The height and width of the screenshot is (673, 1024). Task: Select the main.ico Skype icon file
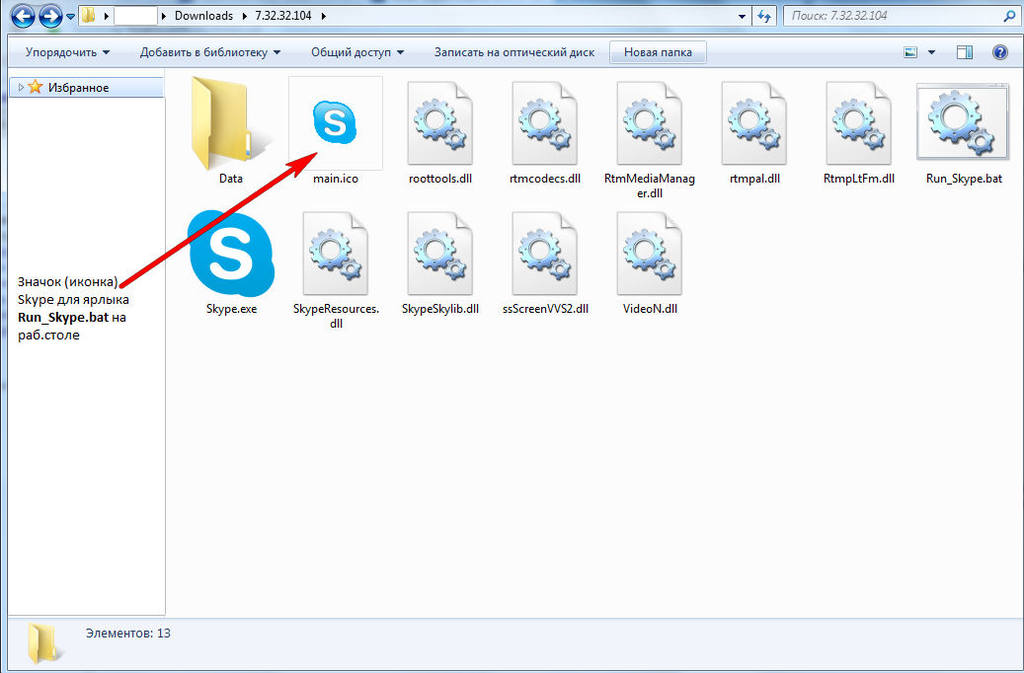335,122
